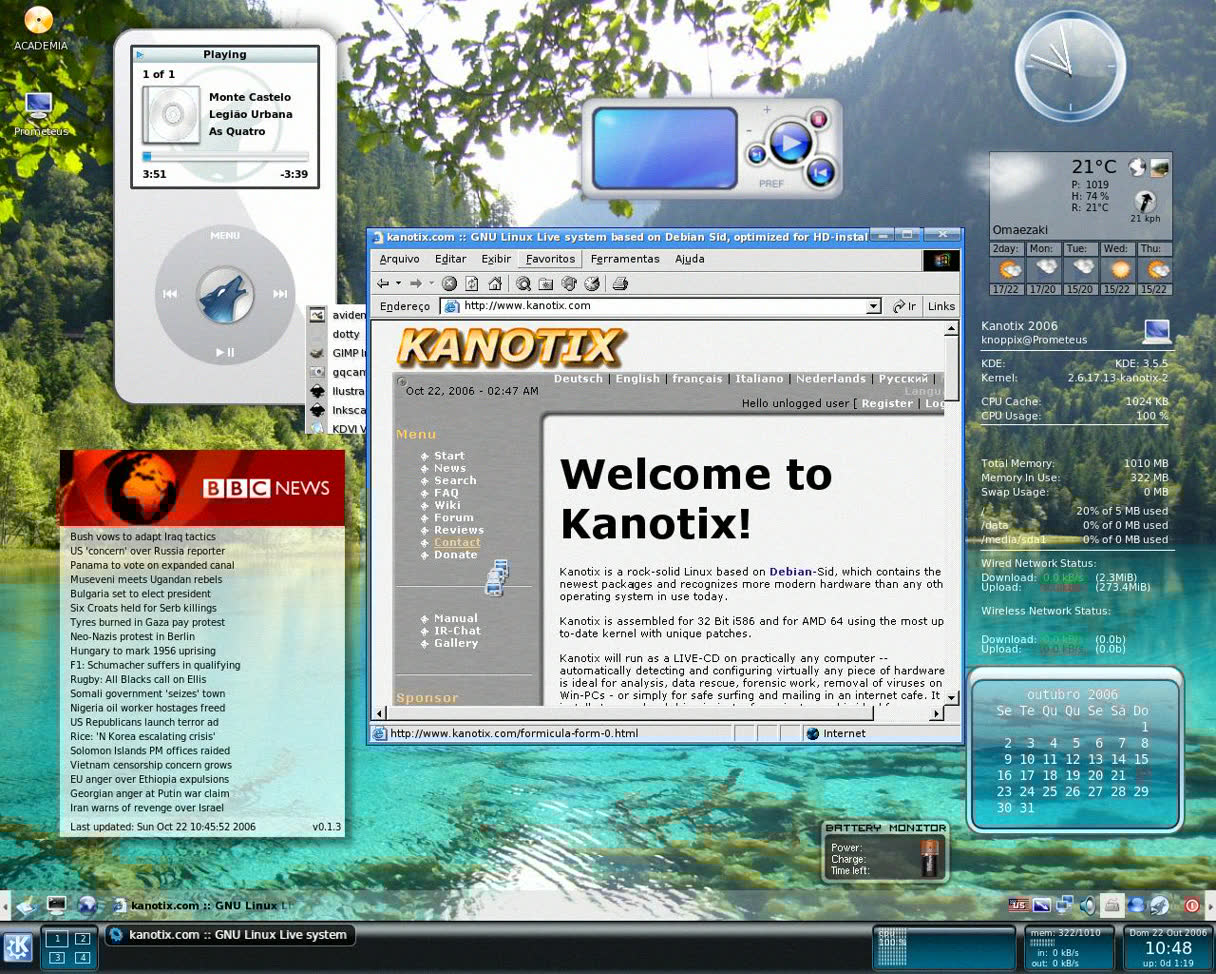This screenshot has height=974, width=1216.
Task: Click the wind direction compass in weather widget
Action: click(1145, 201)
